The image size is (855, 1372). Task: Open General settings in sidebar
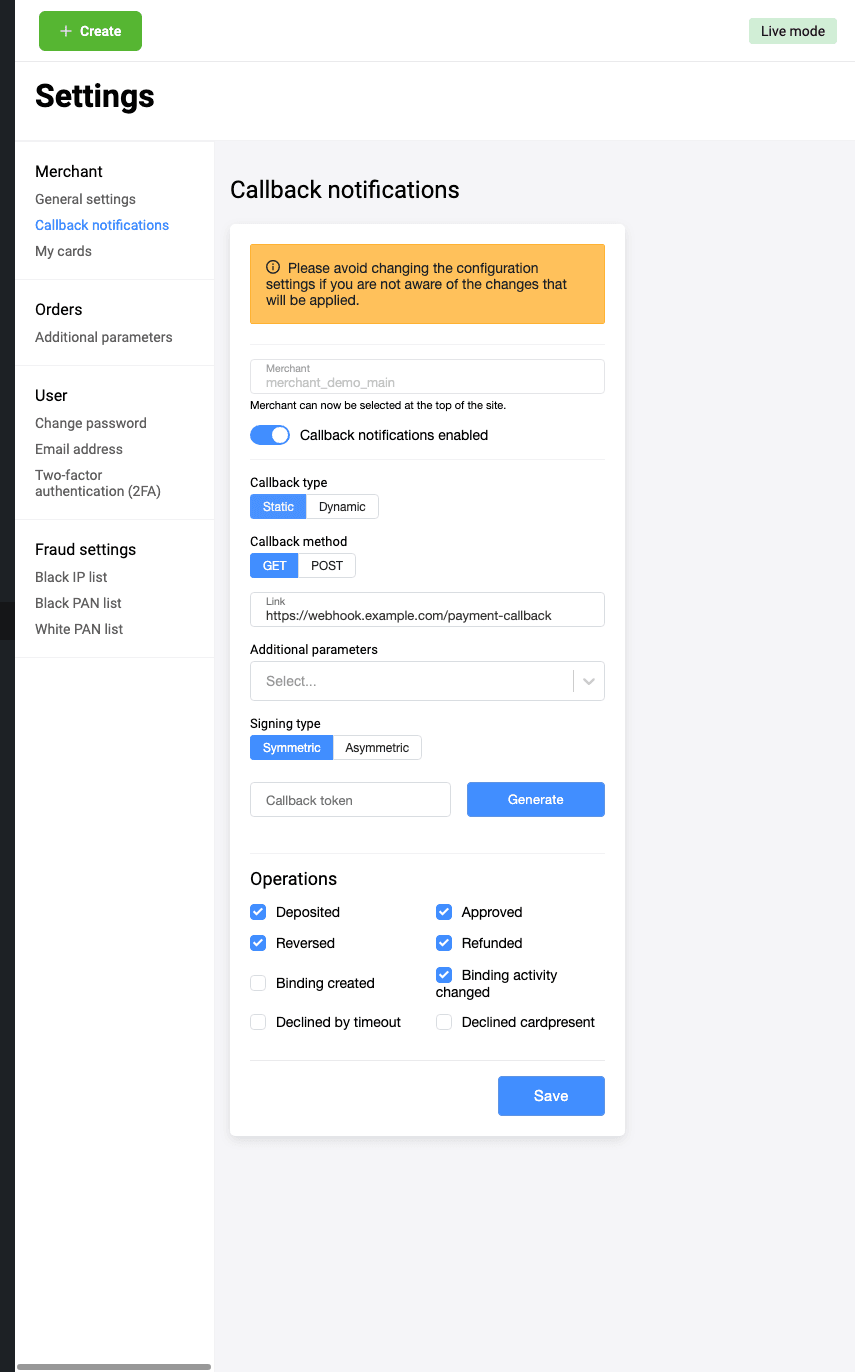[x=85, y=199]
